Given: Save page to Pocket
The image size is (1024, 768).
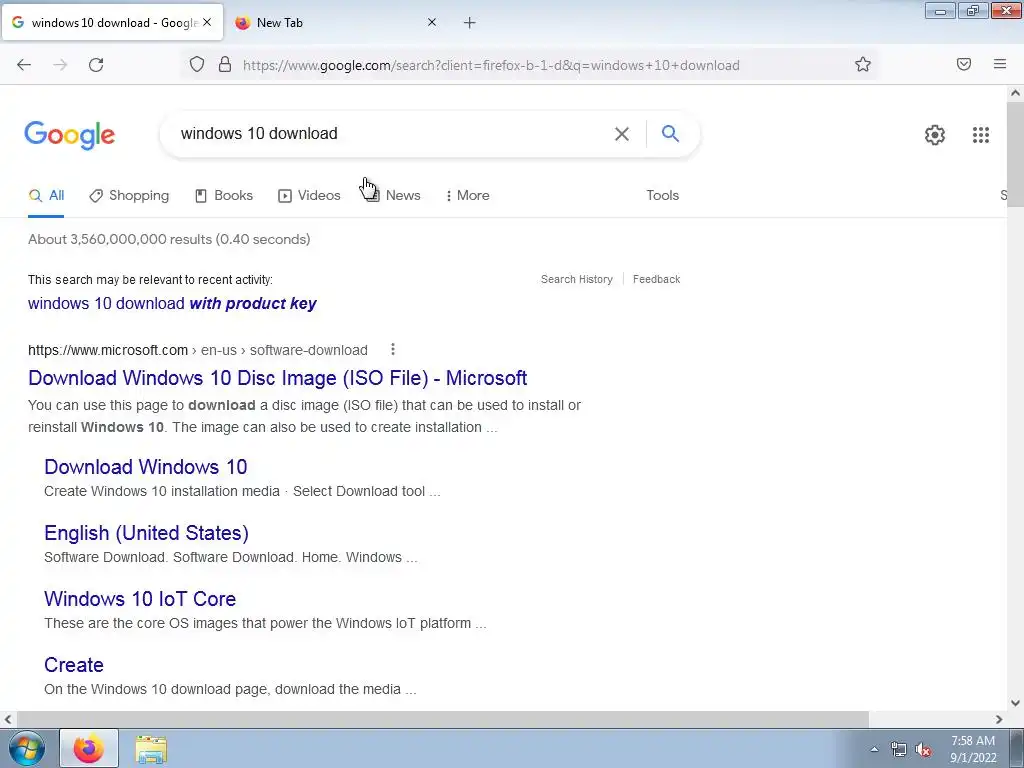Looking at the screenshot, I should click(964, 64).
